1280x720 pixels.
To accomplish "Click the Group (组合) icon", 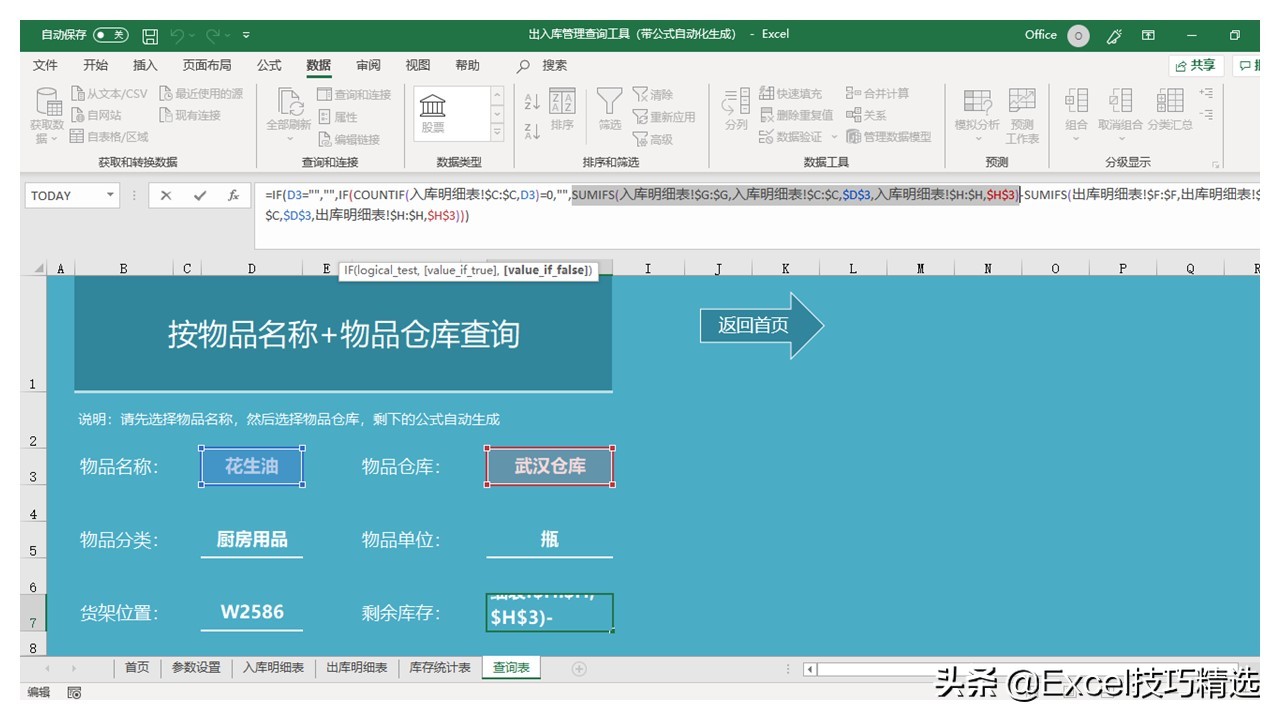I will click(1078, 104).
